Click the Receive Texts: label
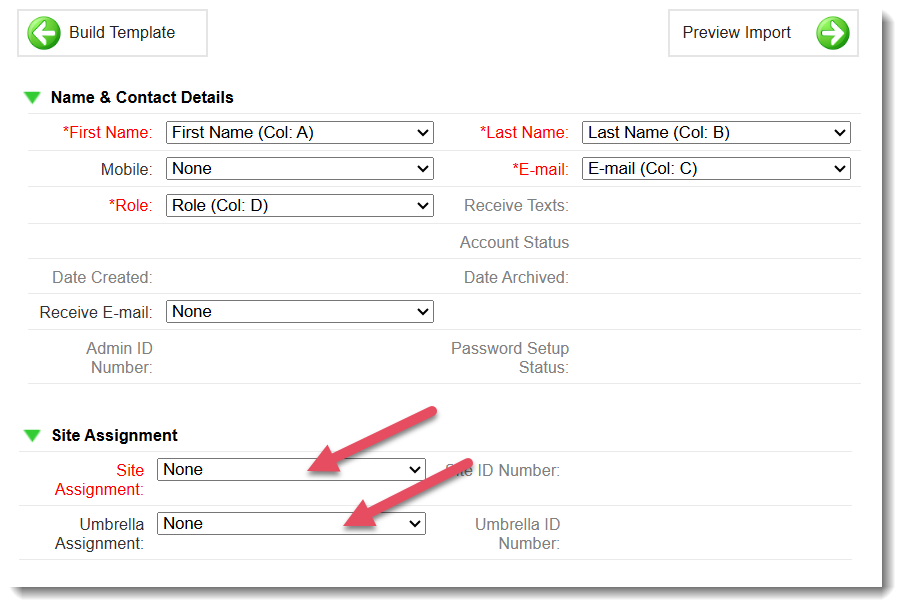The height and width of the screenshot is (610, 905). click(x=516, y=205)
